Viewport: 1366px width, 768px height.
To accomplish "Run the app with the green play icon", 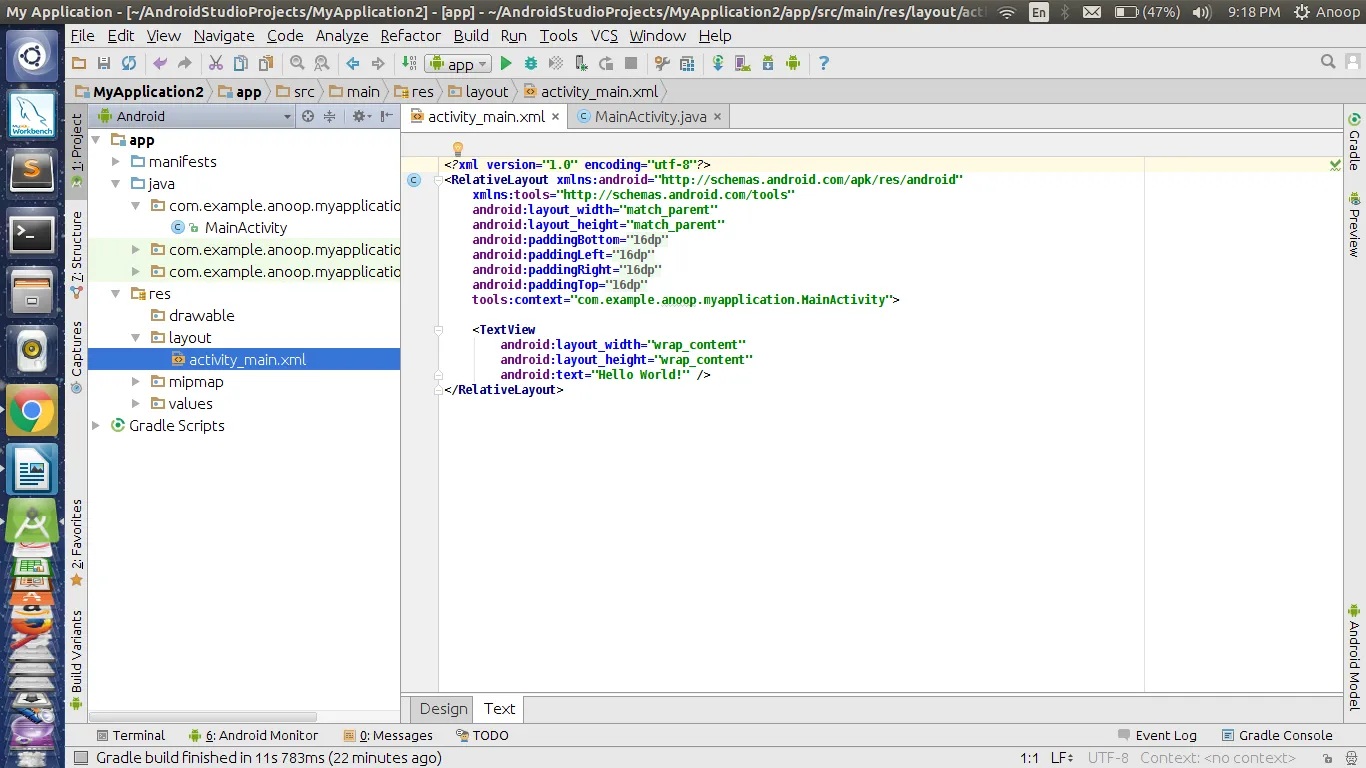I will pyautogui.click(x=506, y=63).
